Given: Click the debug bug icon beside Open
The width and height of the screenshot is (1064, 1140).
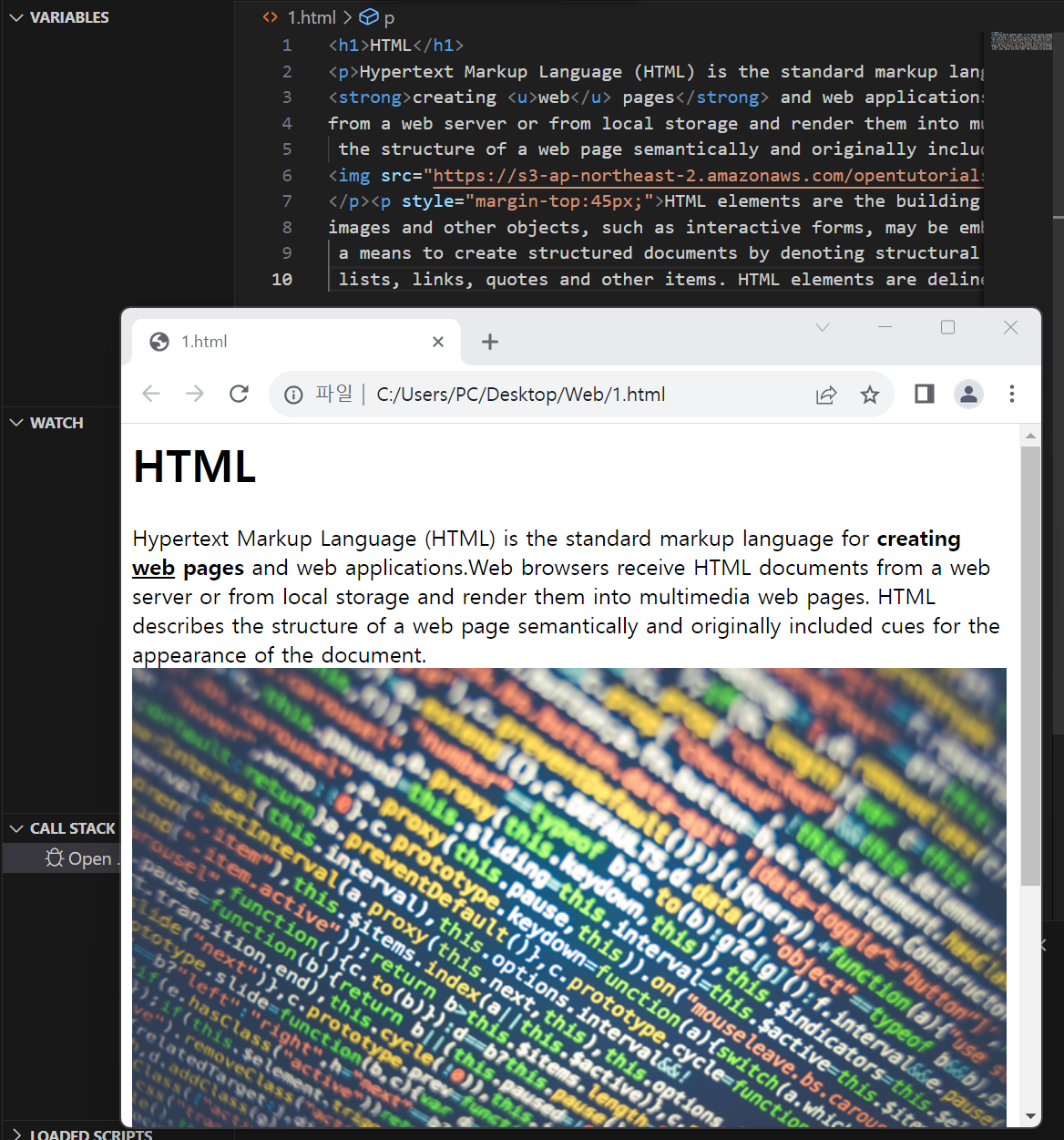Looking at the screenshot, I should tap(55, 858).
